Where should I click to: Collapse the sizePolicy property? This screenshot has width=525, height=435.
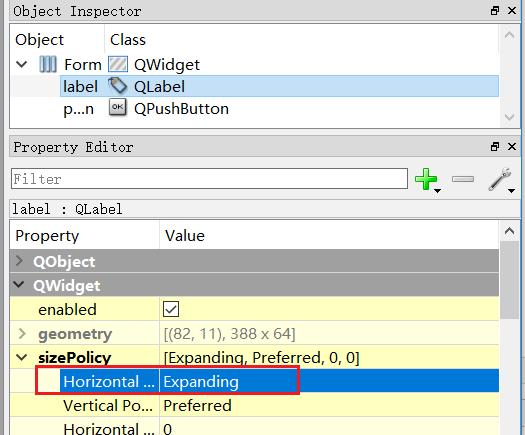(22, 357)
